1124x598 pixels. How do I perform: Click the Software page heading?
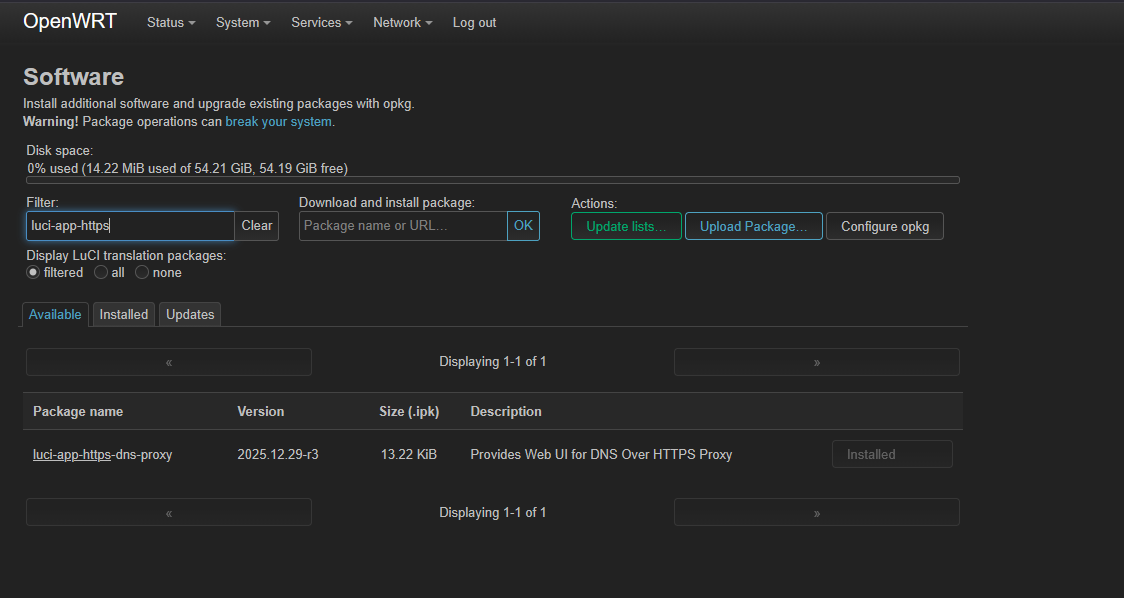[x=73, y=77]
